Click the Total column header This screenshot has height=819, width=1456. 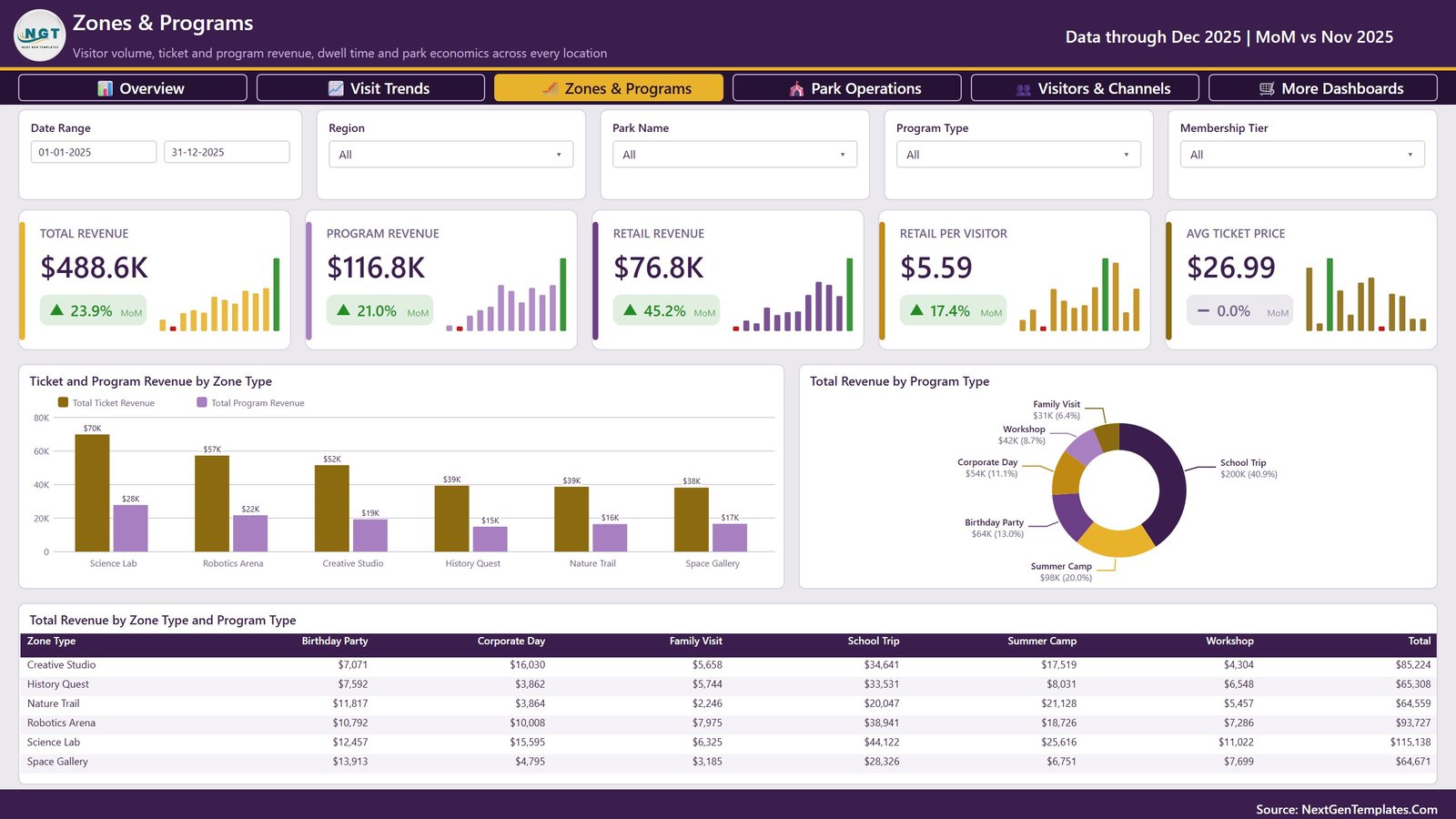pyautogui.click(x=1420, y=641)
